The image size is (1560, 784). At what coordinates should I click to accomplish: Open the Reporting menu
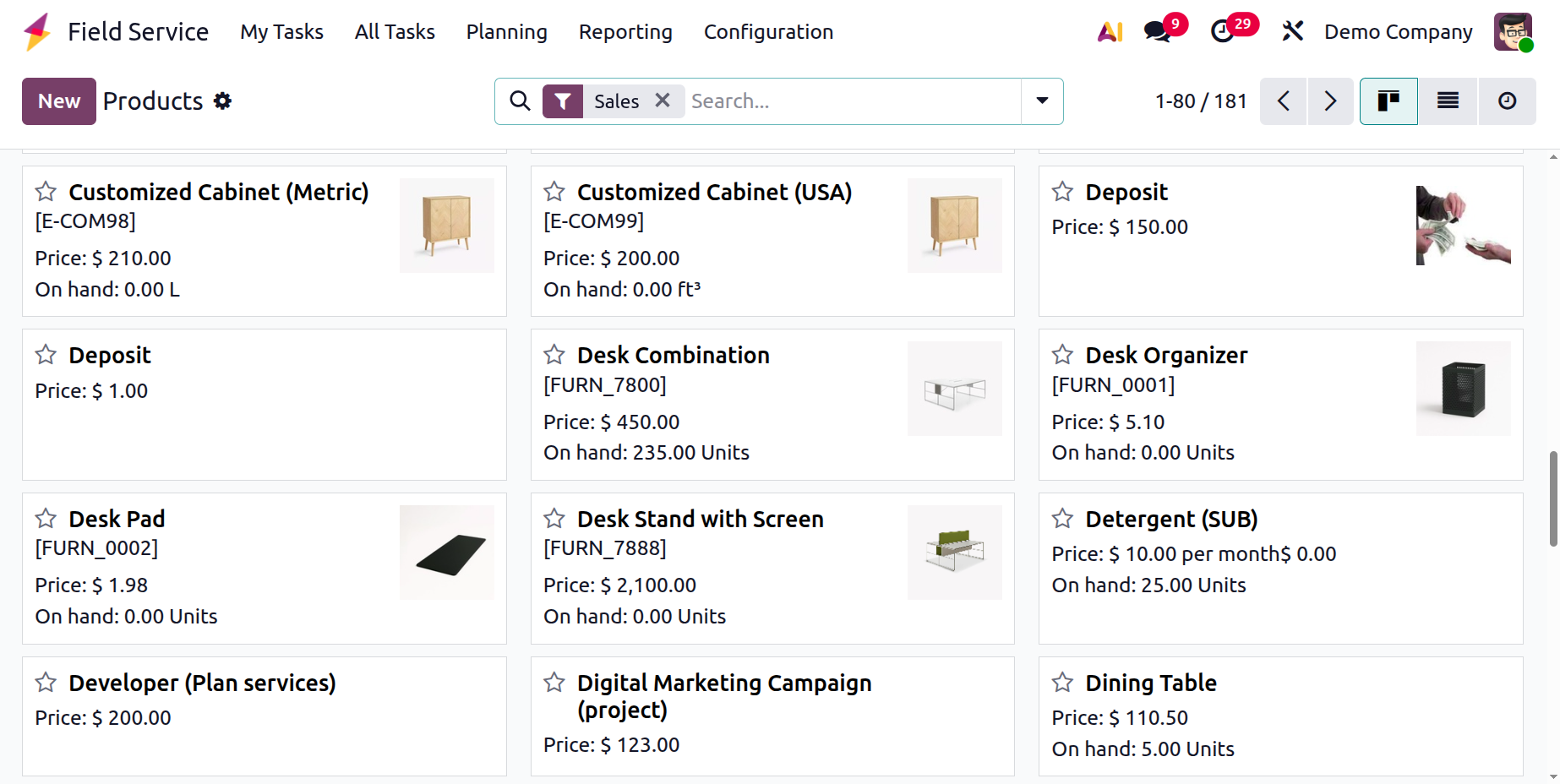tap(625, 32)
